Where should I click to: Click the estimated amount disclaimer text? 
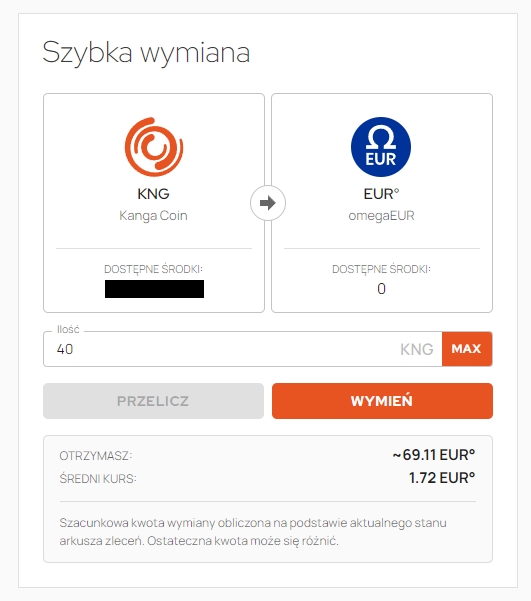point(253,532)
